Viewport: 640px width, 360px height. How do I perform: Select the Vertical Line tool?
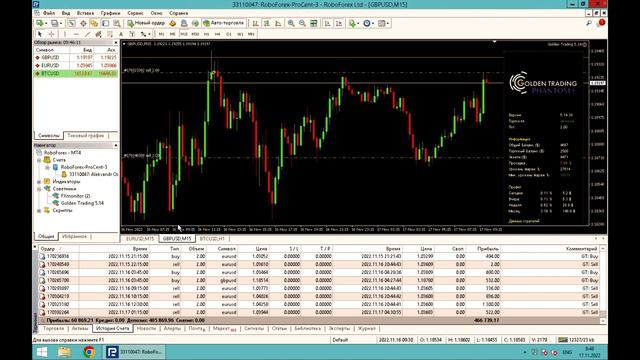tap(64, 34)
